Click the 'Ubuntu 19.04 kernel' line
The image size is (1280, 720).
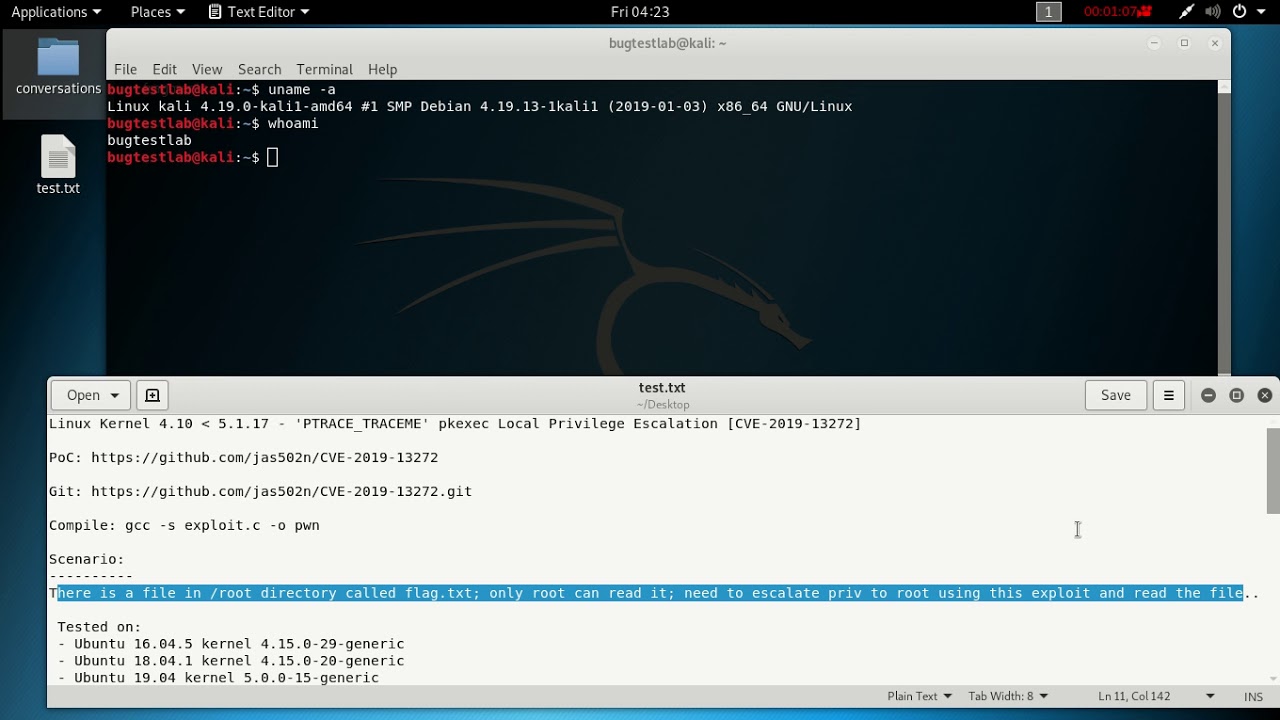(x=218, y=678)
